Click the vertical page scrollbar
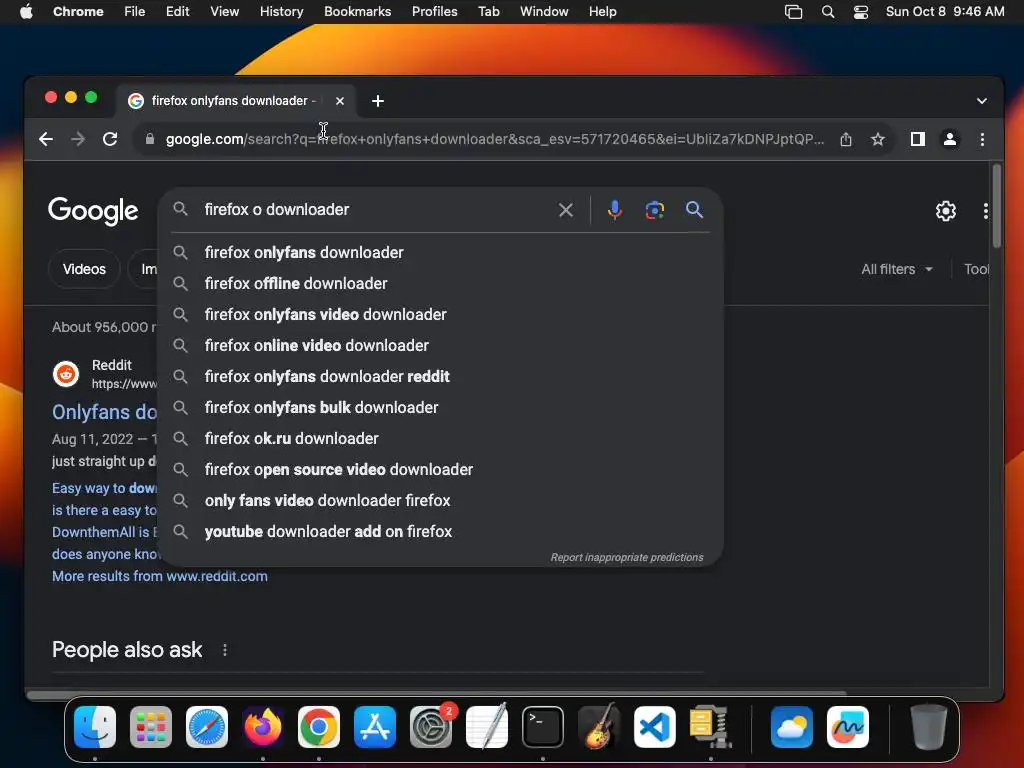The image size is (1024, 768). pyautogui.click(x=997, y=206)
